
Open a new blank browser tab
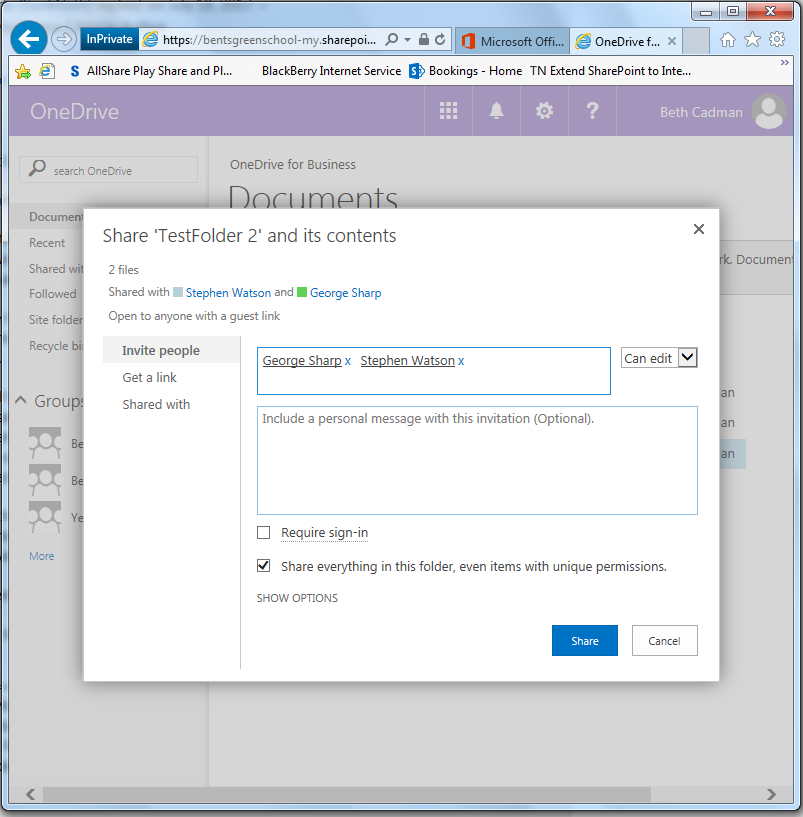click(x=696, y=41)
